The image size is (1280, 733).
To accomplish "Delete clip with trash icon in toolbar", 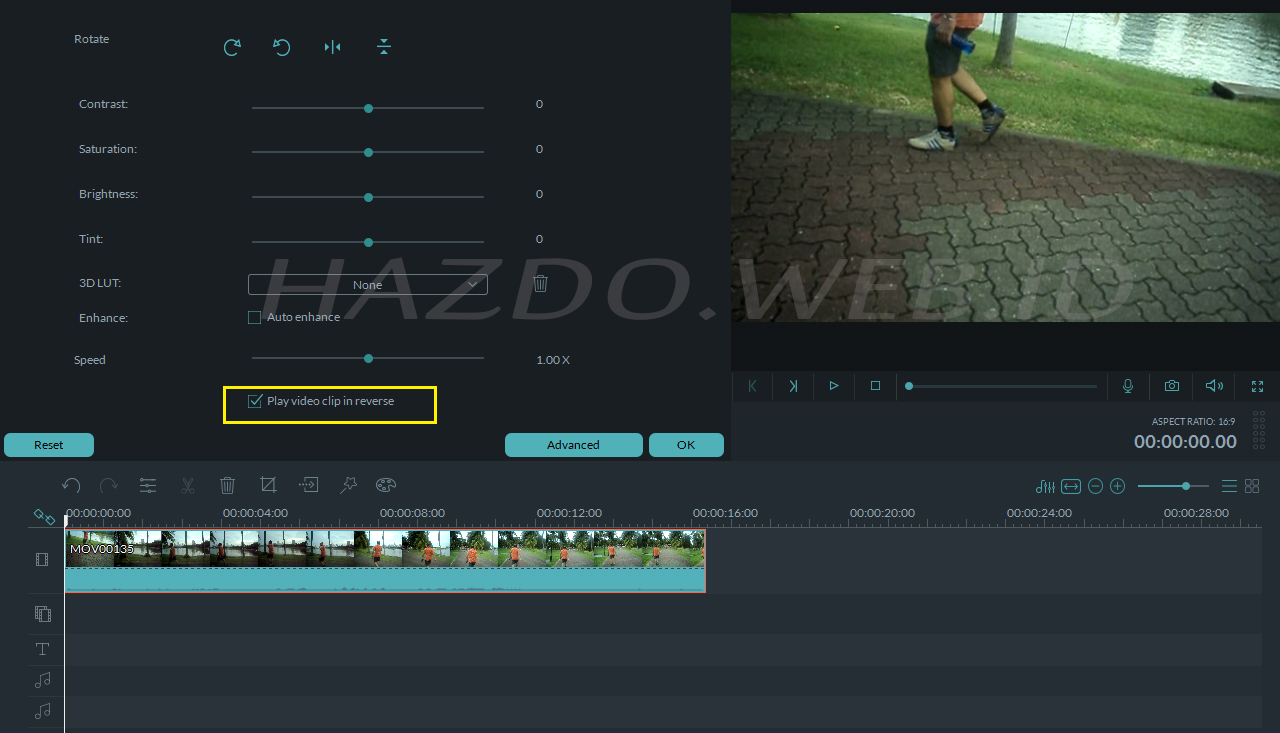I will click(227, 485).
